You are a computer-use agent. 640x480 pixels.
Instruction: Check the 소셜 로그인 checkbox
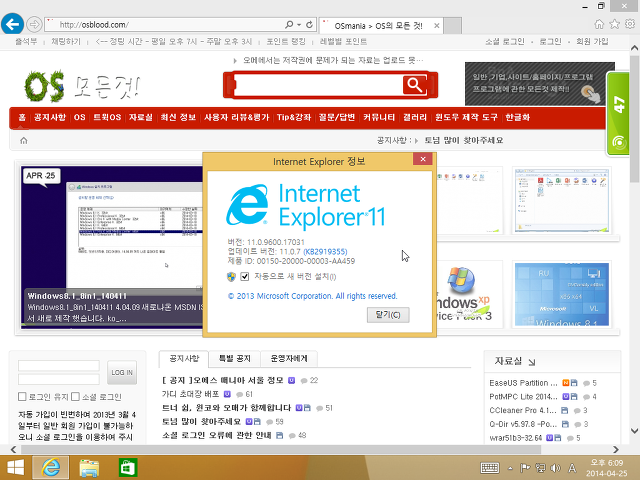pos(75,396)
